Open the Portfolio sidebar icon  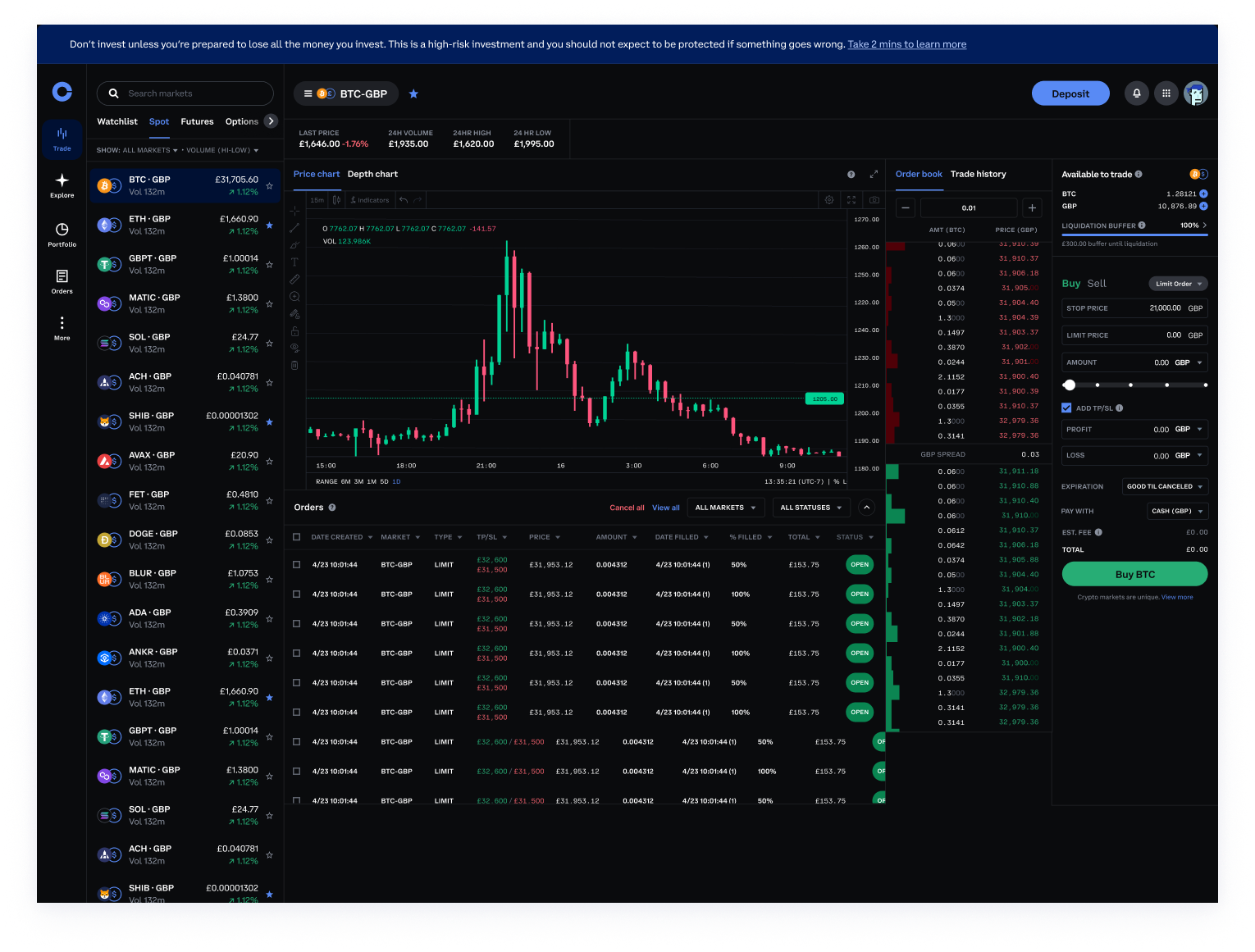(62, 234)
